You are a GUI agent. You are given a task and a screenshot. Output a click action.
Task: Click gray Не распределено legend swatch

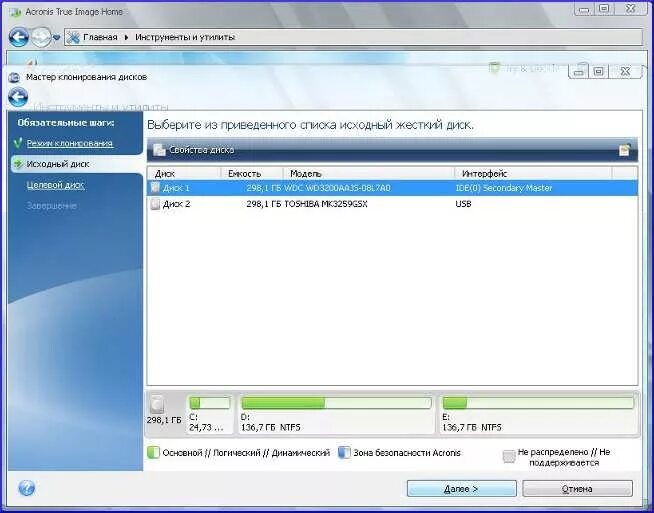point(509,457)
